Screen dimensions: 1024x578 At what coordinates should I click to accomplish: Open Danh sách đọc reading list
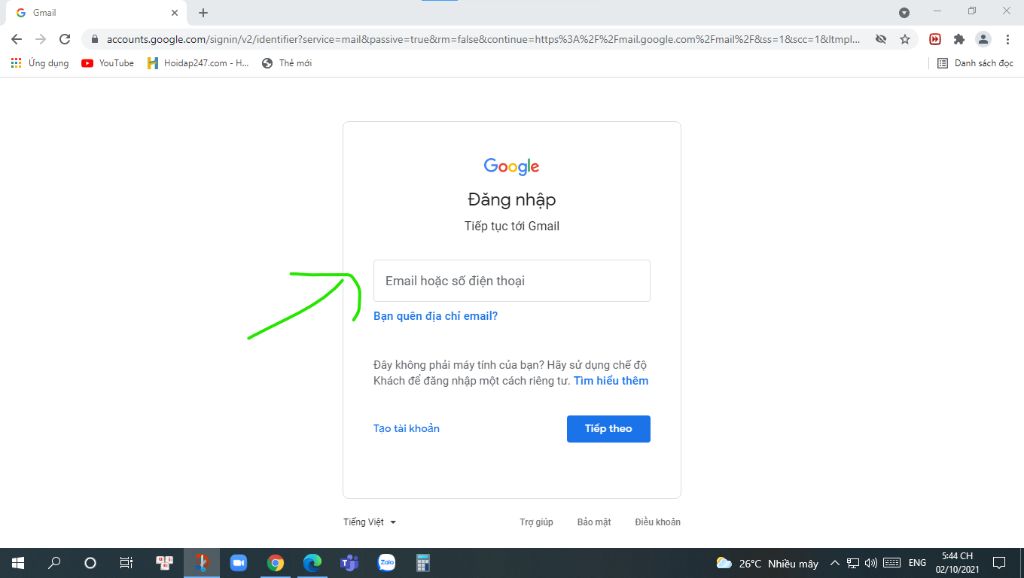pyautogui.click(x=975, y=63)
